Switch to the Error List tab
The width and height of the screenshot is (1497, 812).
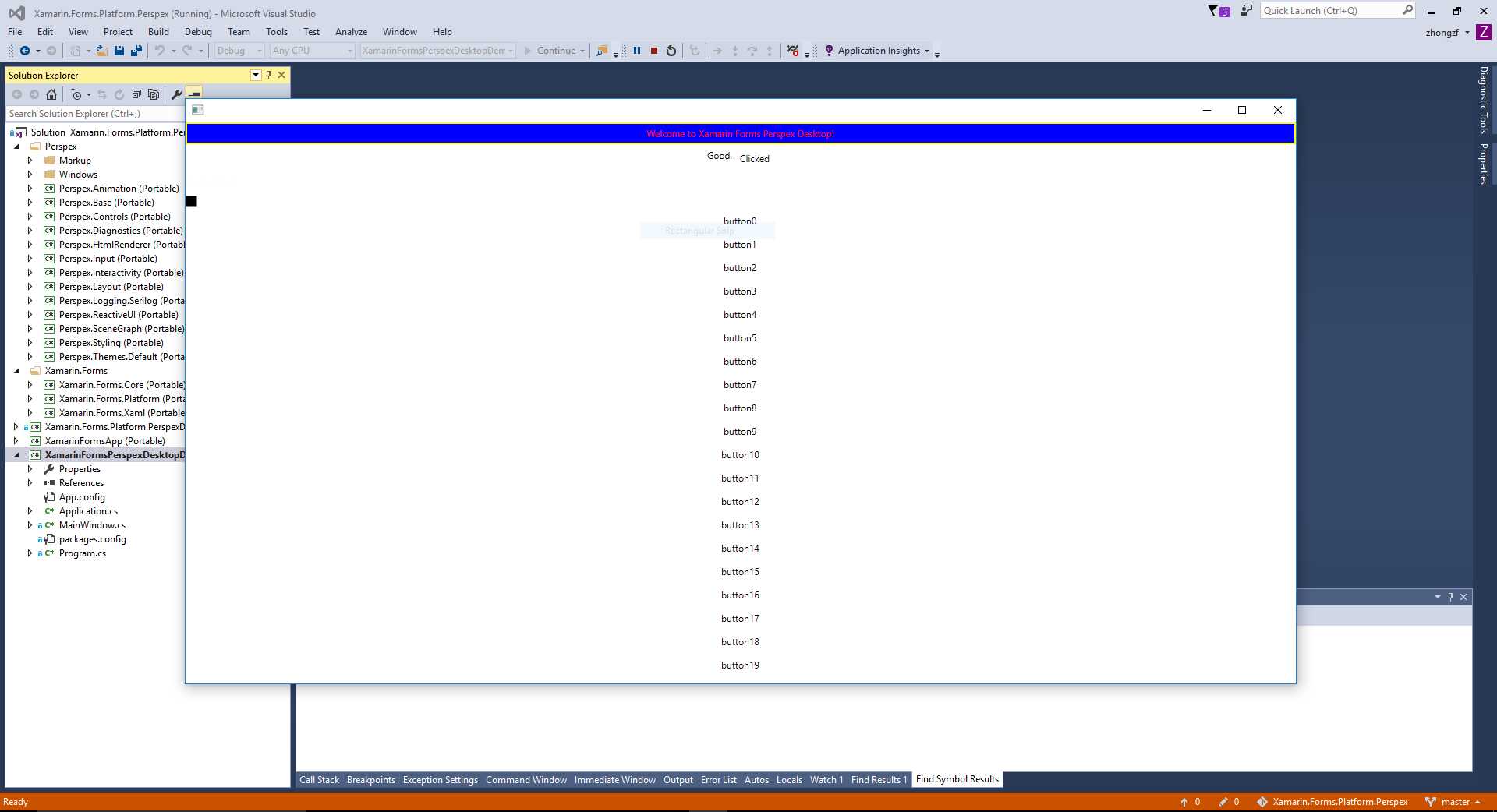[718, 780]
